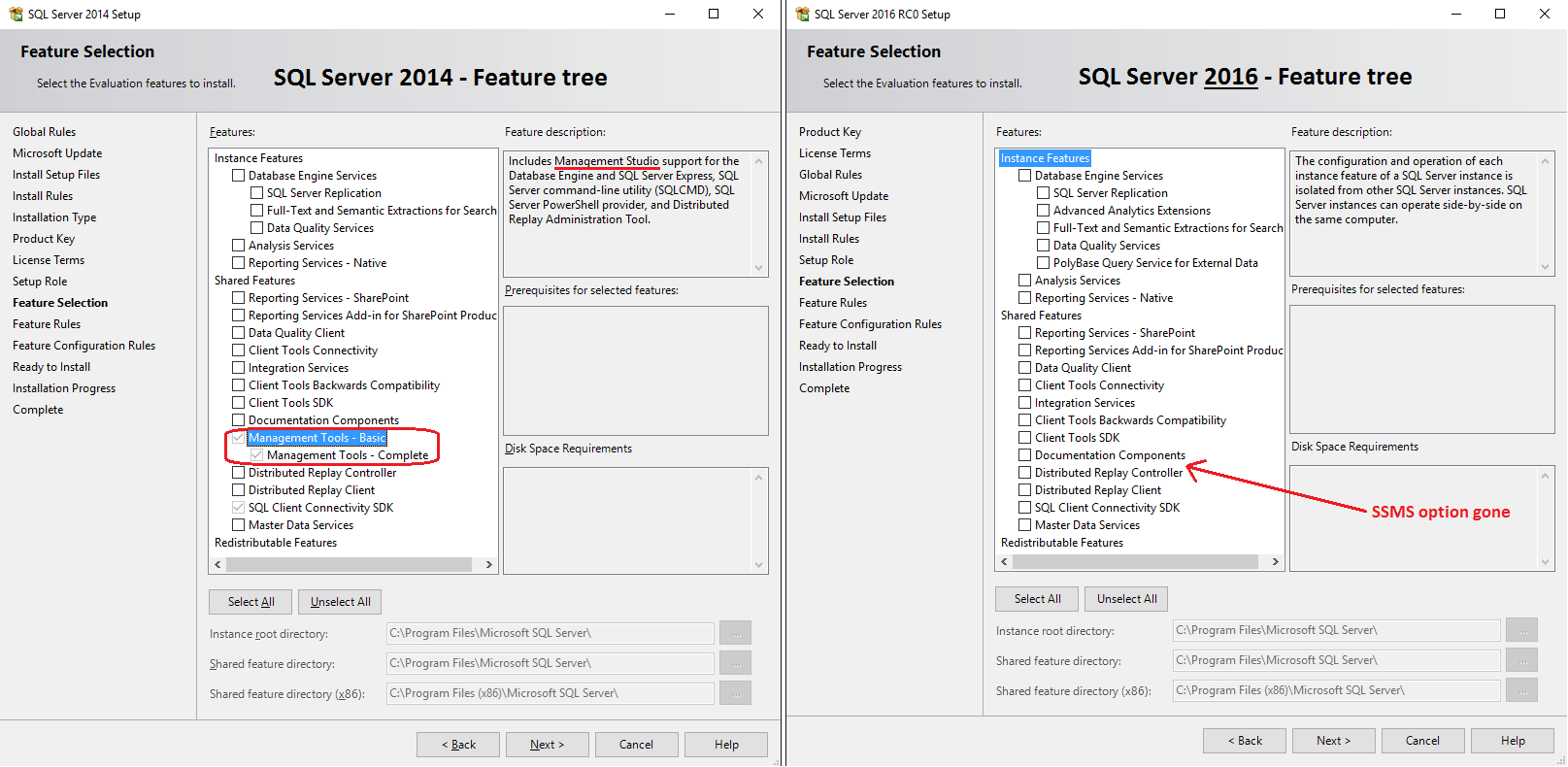Viewport: 1568px width, 767px height.
Task: Open License Terms step in 2016 Setup
Action: [835, 153]
